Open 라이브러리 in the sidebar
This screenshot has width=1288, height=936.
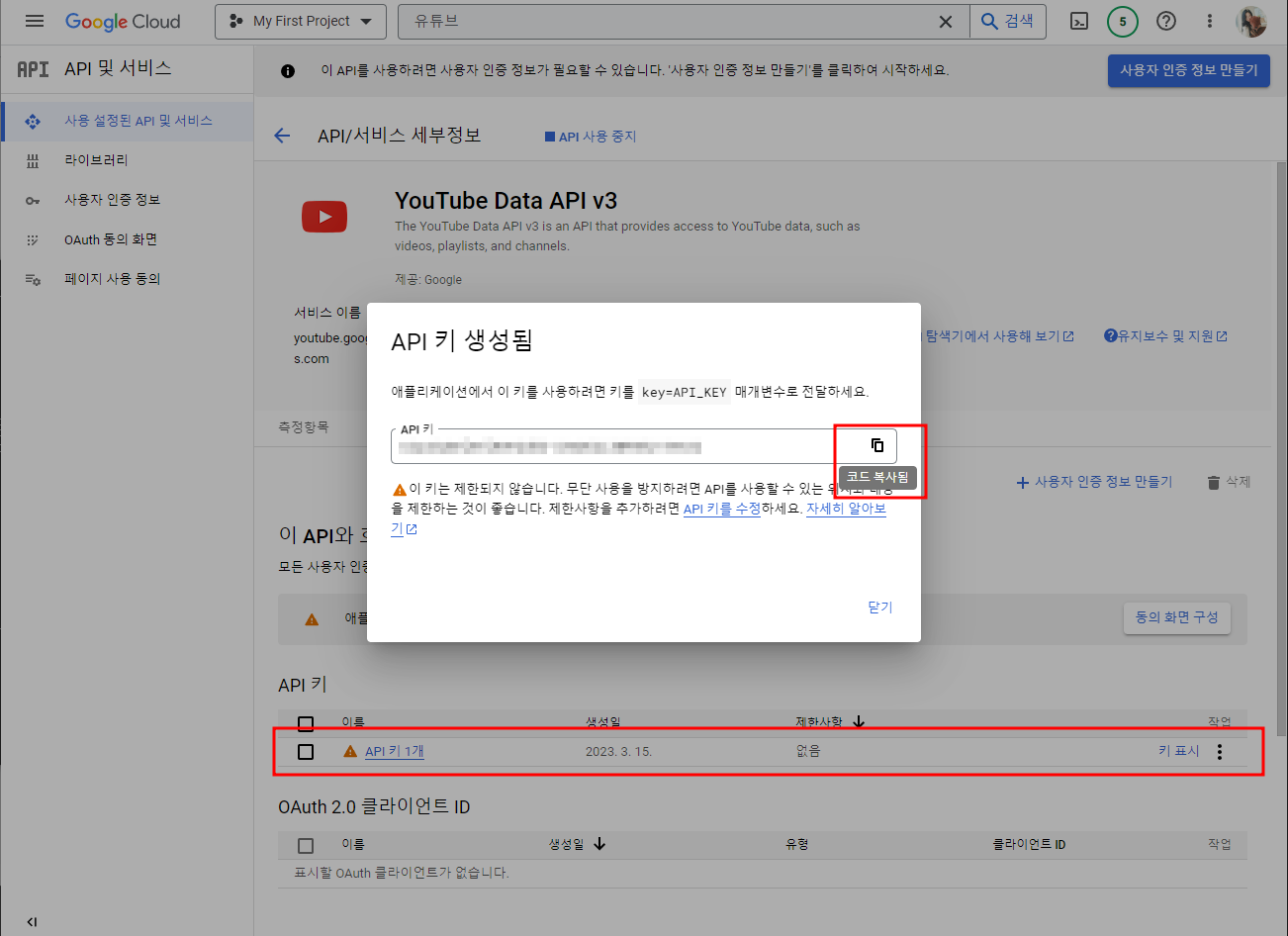tap(96, 160)
